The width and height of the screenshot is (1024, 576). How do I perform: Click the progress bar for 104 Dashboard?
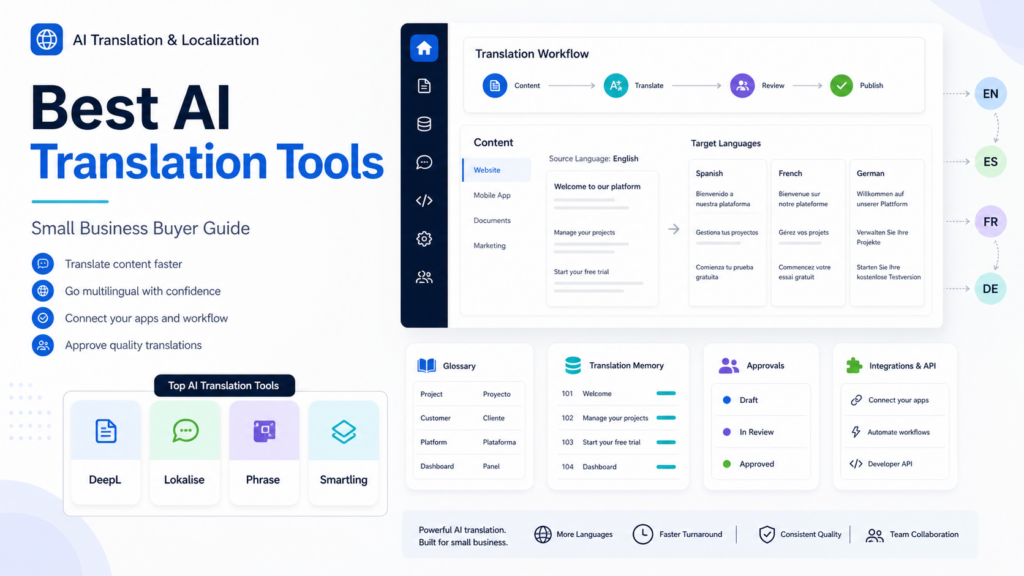point(666,466)
